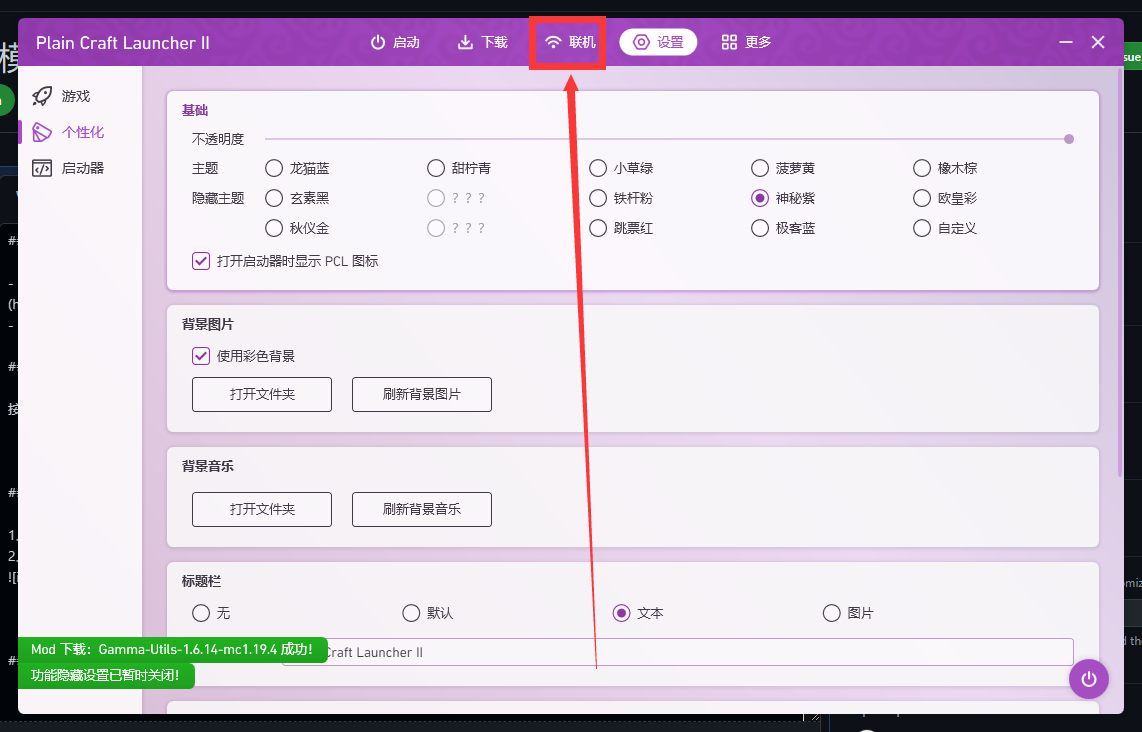Choose the 文本 title bar option
Viewport: 1142px width, 732px height.
pos(624,613)
